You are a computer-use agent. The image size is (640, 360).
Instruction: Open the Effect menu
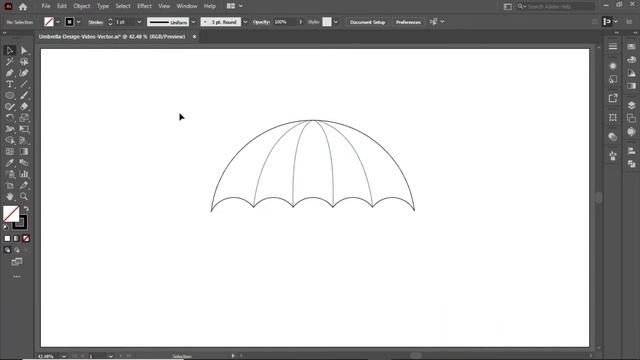click(144, 6)
